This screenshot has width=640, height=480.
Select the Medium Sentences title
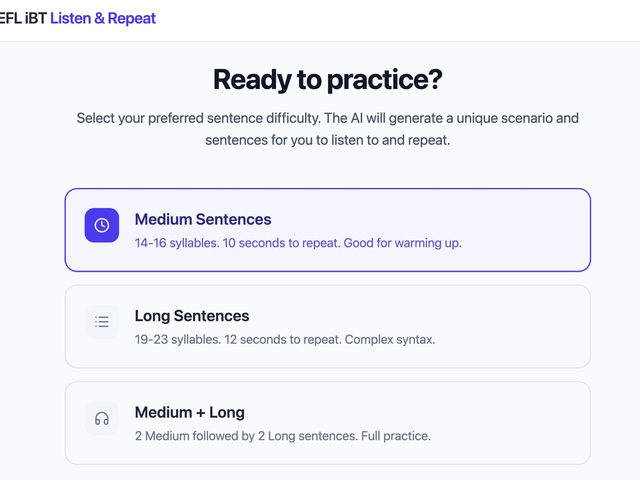coord(203,219)
